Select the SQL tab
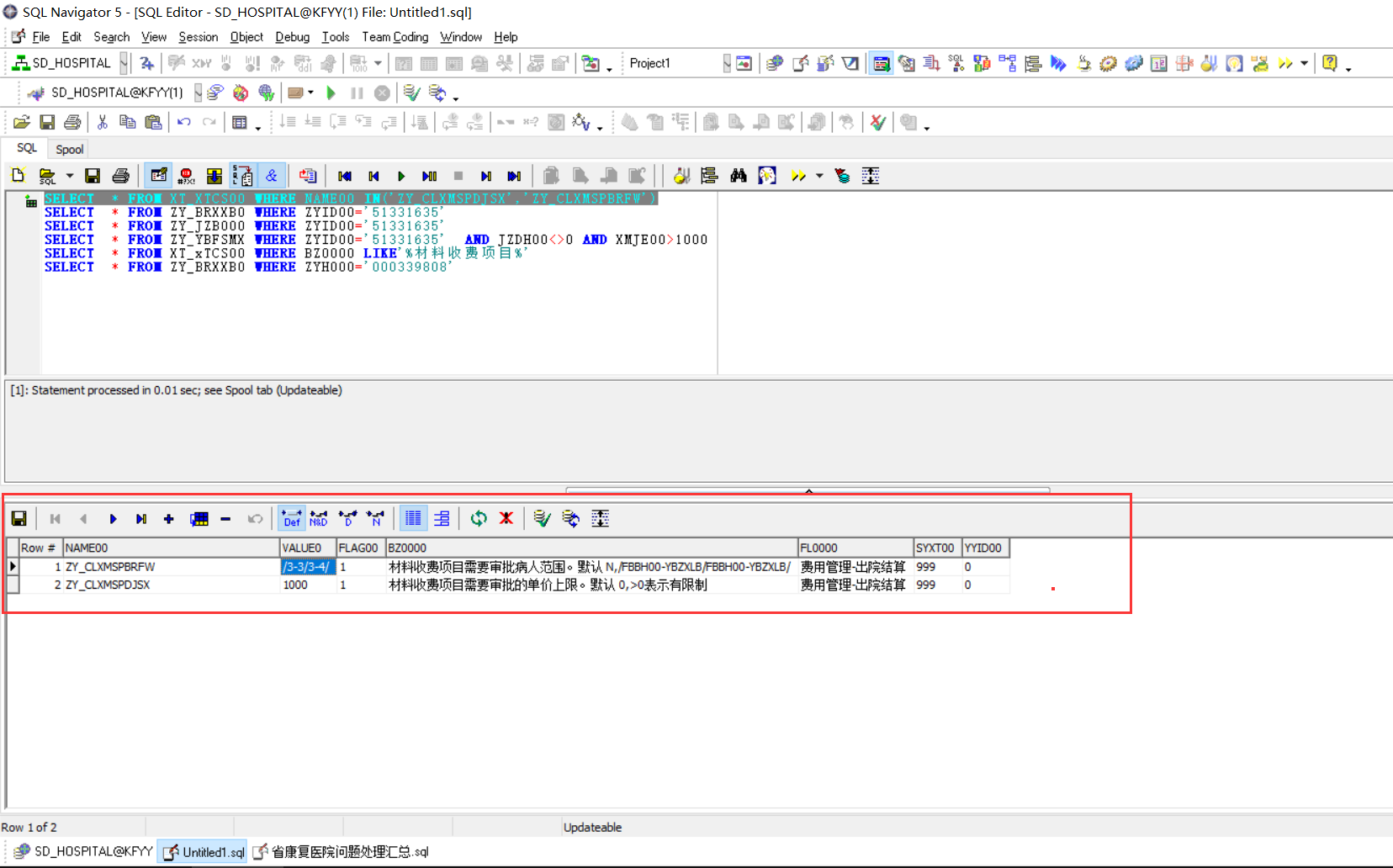This screenshot has width=1393, height=868. pyautogui.click(x=27, y=148)
